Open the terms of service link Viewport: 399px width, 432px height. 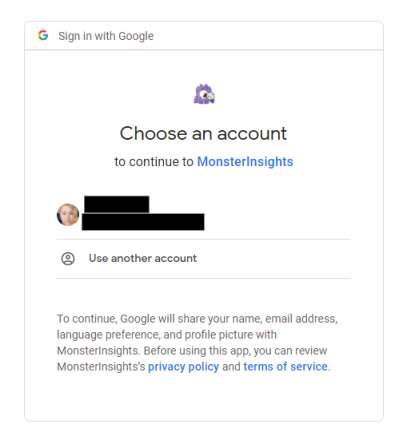285,367
